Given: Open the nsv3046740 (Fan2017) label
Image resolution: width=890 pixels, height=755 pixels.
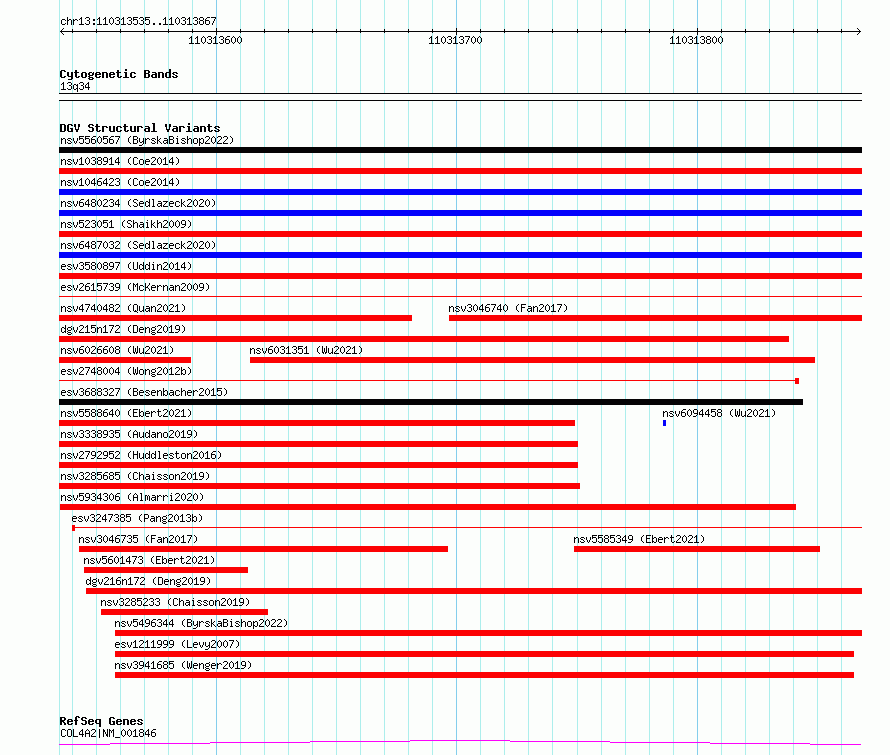Looking at the screenshot, I should click(508, 308).
